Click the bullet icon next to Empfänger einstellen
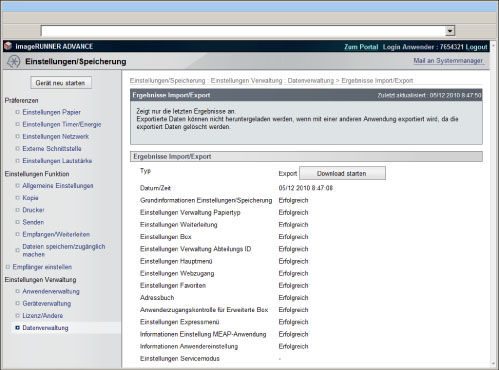 coord(8,267)
